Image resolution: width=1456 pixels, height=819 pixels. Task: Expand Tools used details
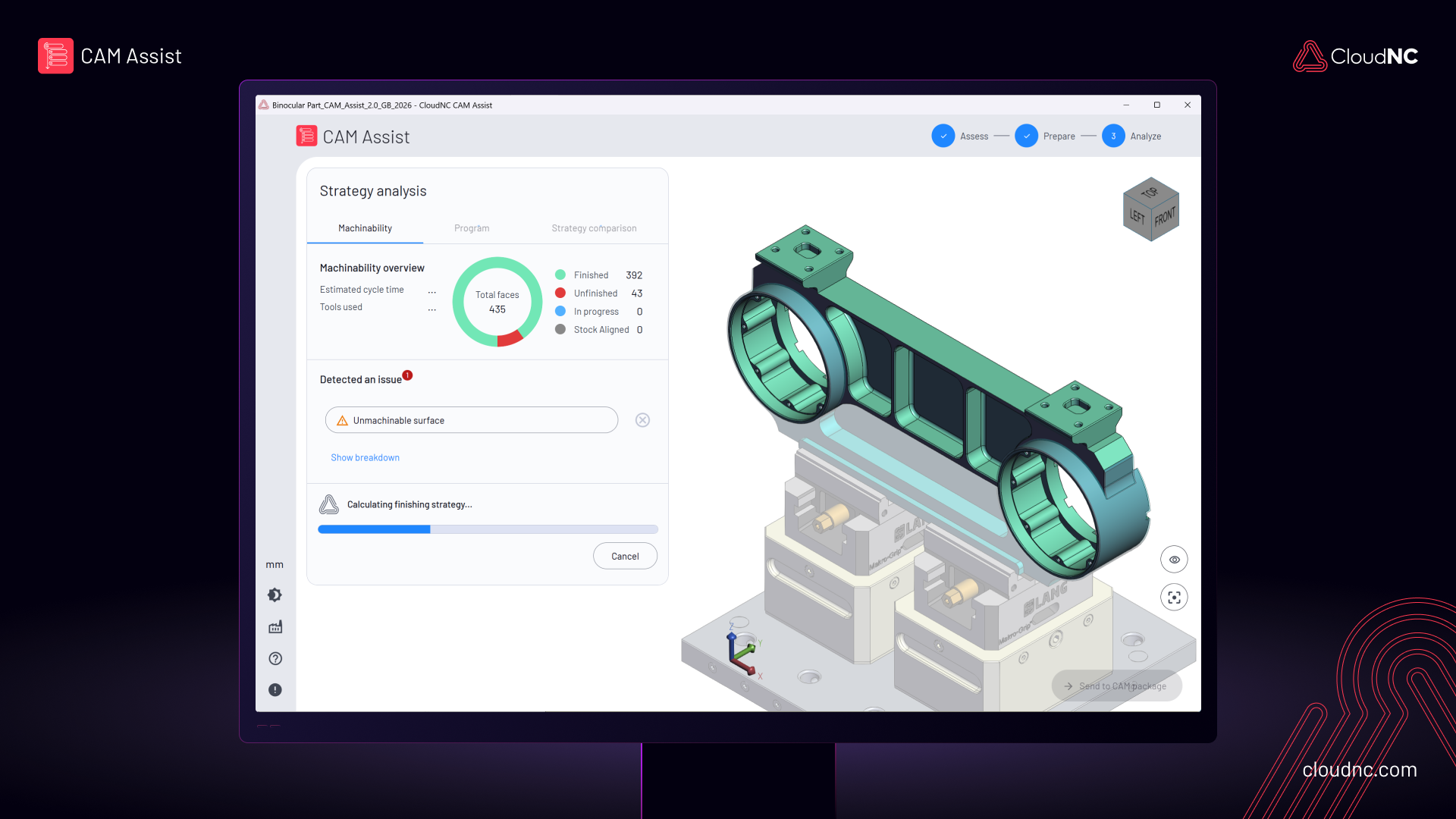pyautogui.click(x=431, y=309)
